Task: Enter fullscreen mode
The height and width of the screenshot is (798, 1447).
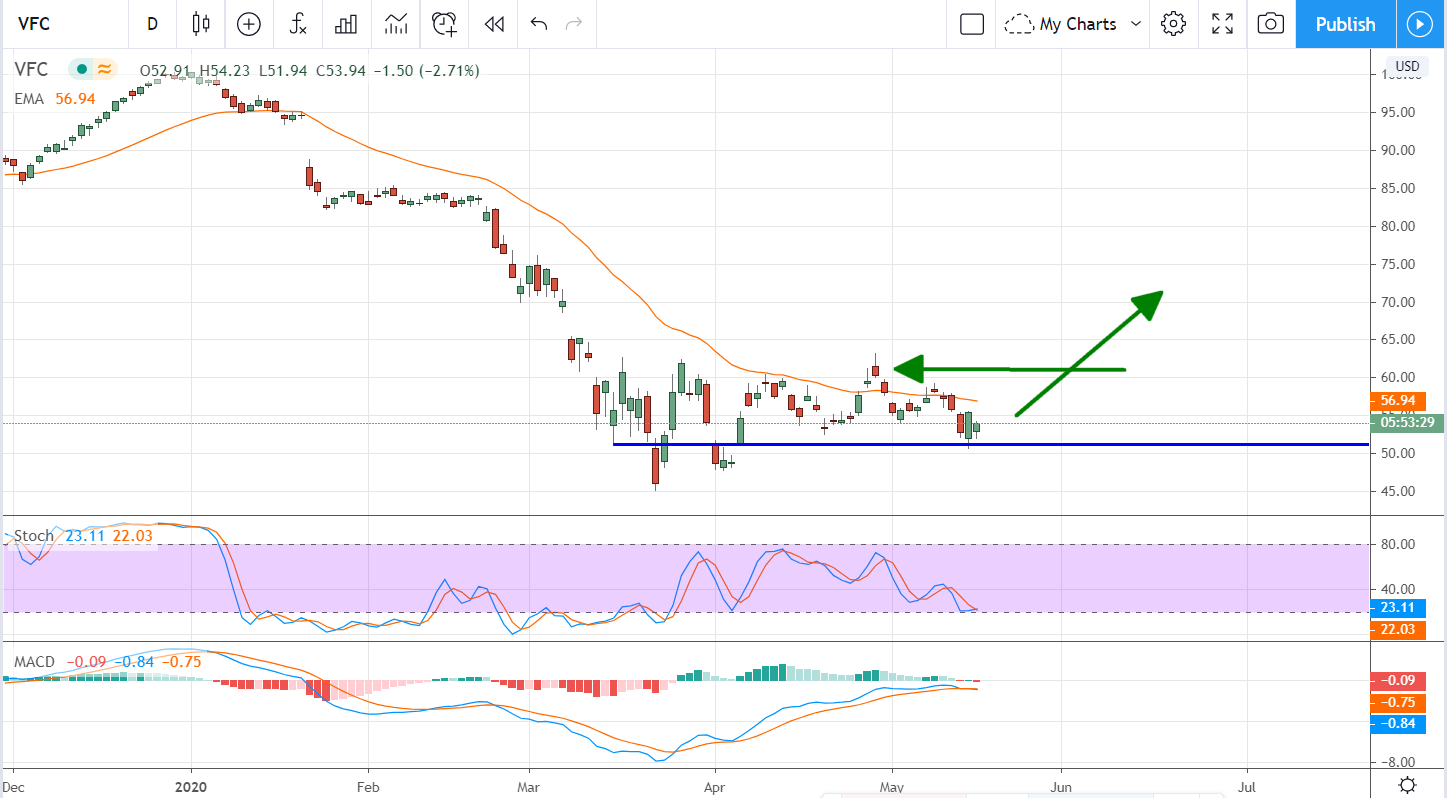Action: (x=1222, y=24)
